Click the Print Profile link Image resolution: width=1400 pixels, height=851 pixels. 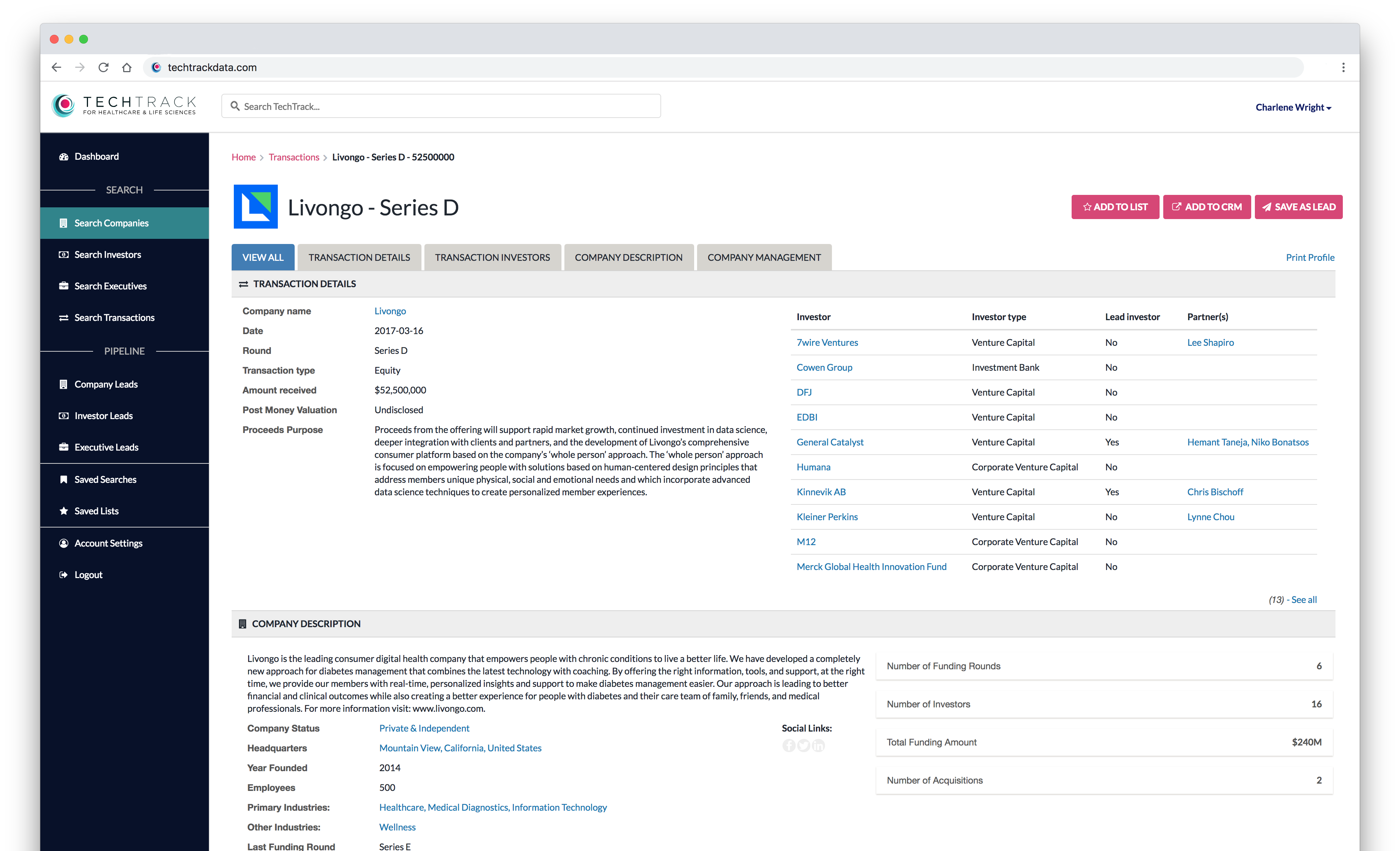click(1310, 257)
